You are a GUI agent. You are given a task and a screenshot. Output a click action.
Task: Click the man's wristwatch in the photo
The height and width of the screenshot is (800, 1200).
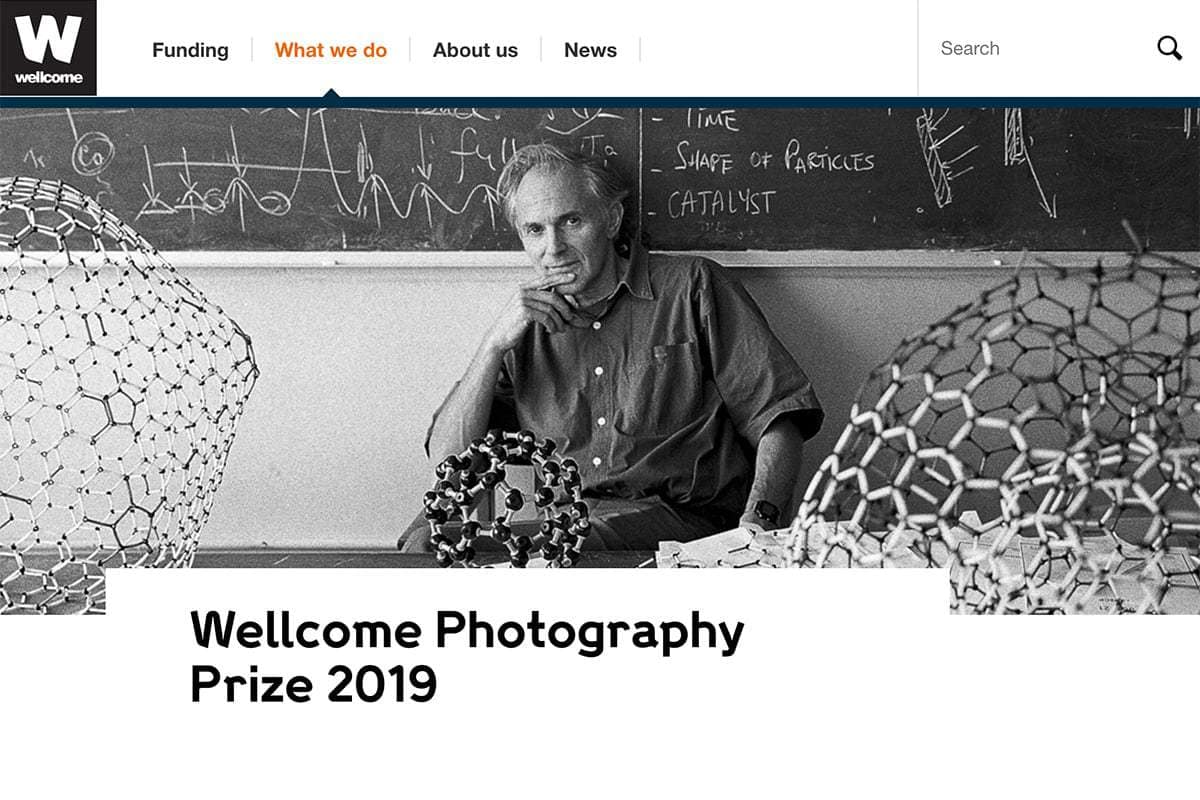pyautogui.click(x=767, y=511)
